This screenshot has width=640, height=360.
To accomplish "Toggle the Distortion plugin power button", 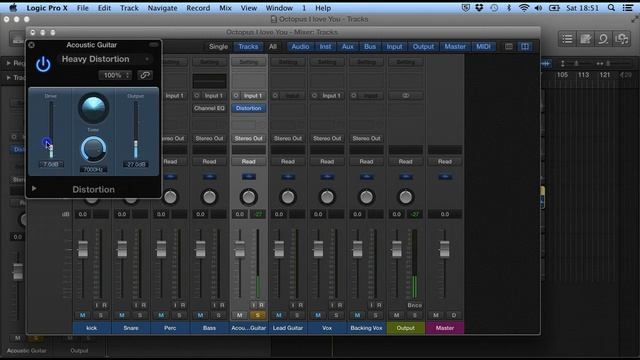I will click(x=43, y=64).
